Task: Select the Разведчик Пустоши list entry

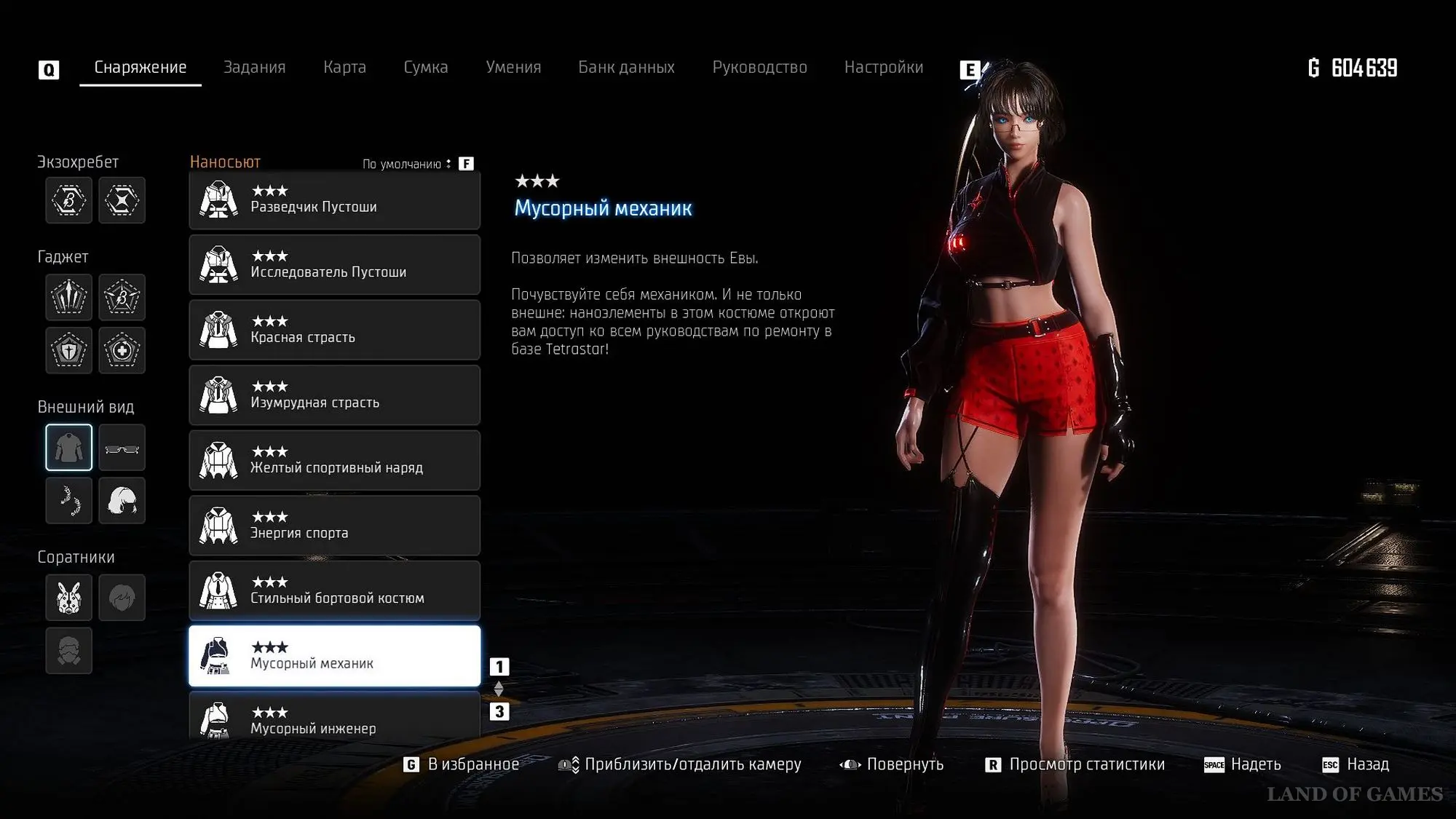Action: tap(334, 199)
